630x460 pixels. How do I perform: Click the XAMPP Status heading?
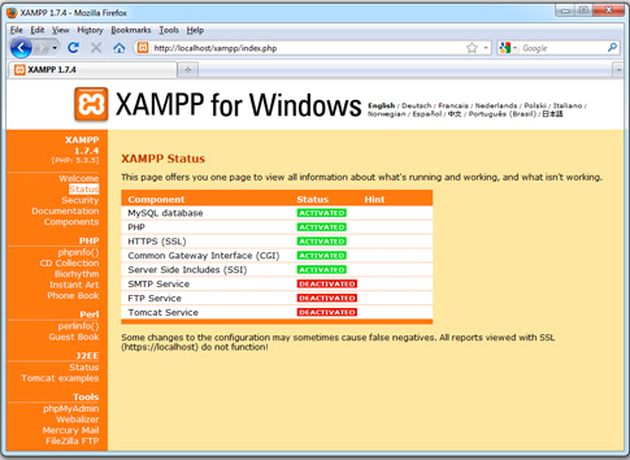click(163, 159)
